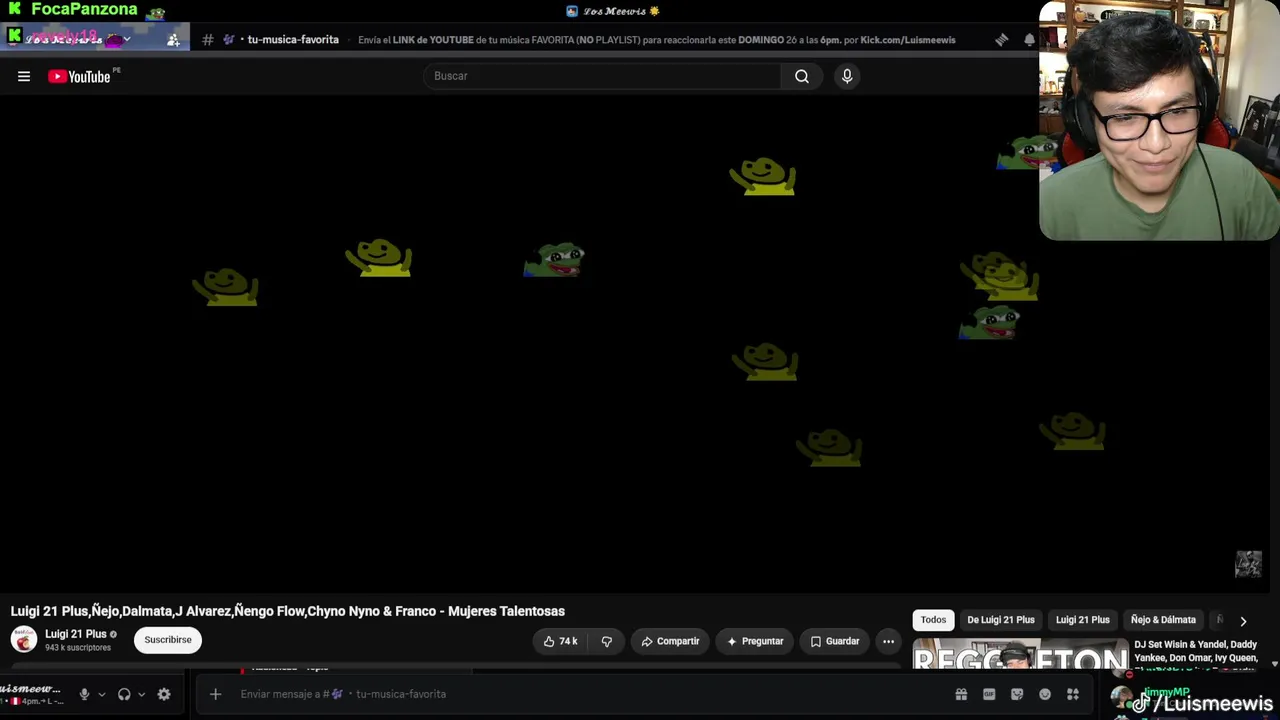Open Discord notification bell settings

point(1029,40)
